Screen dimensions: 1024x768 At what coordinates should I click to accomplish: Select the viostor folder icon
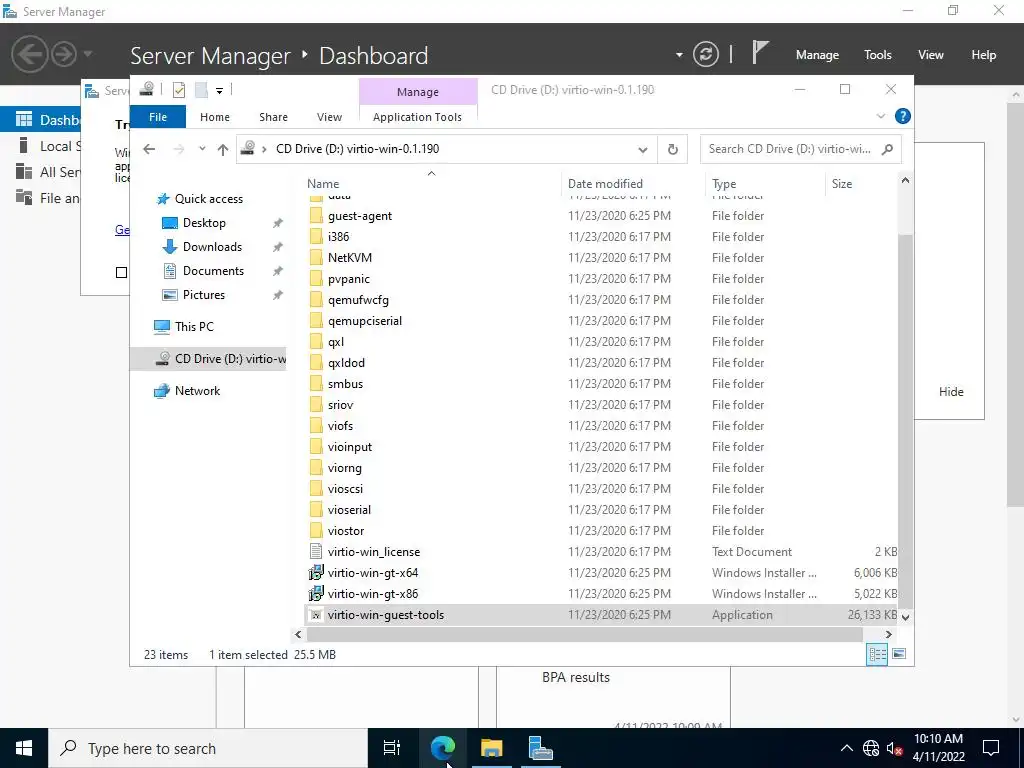(x=316, y=530)
